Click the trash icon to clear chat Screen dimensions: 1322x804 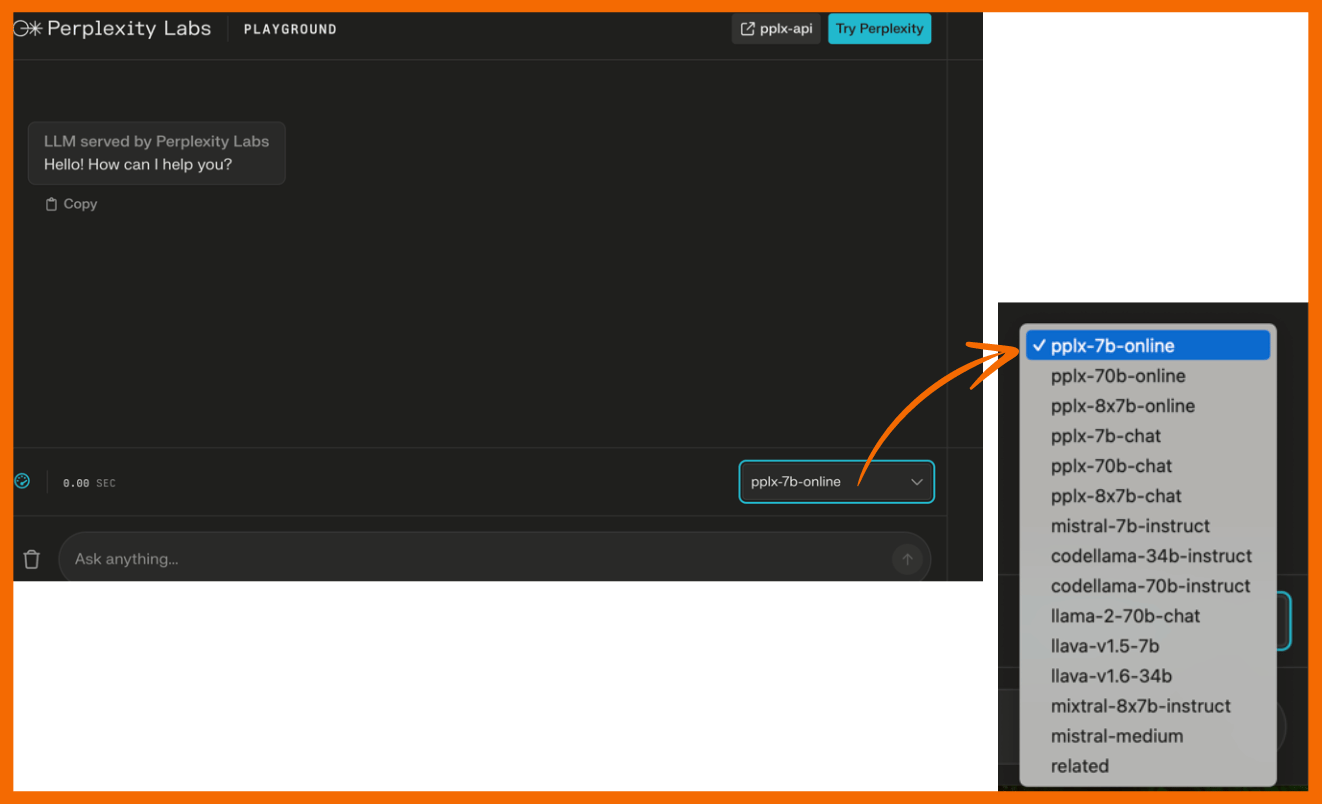click(32, 559)
